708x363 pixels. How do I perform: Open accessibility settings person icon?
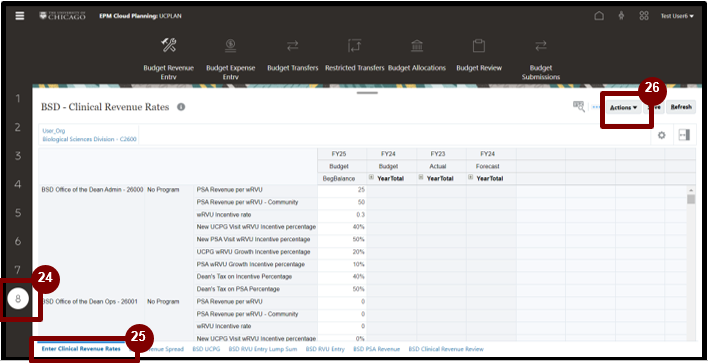[621, 16]
